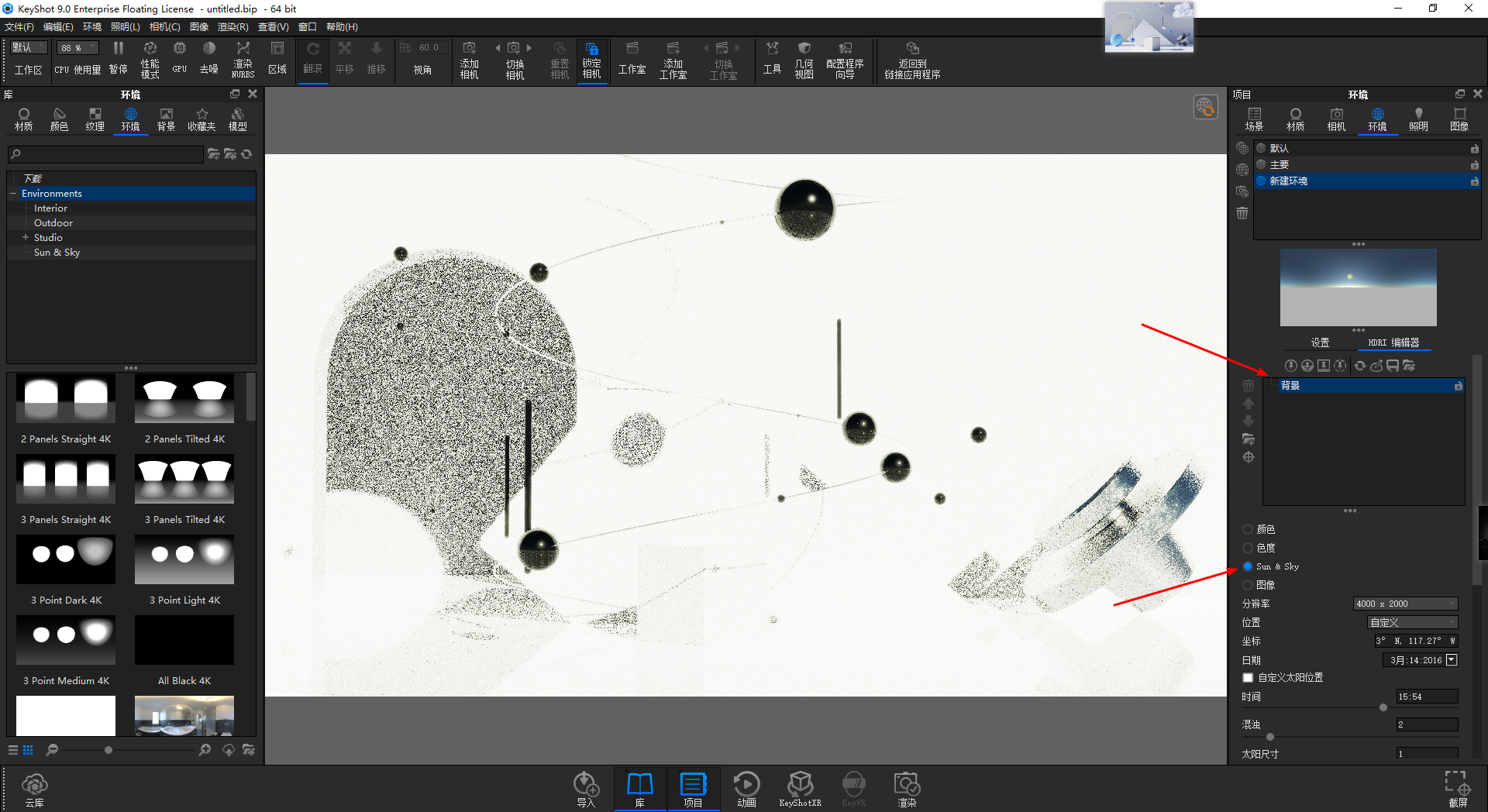Toggle 锁定相机 lock camera
Image resolution: width=1488 pixels, height=812 pixels.
point(591,59)
